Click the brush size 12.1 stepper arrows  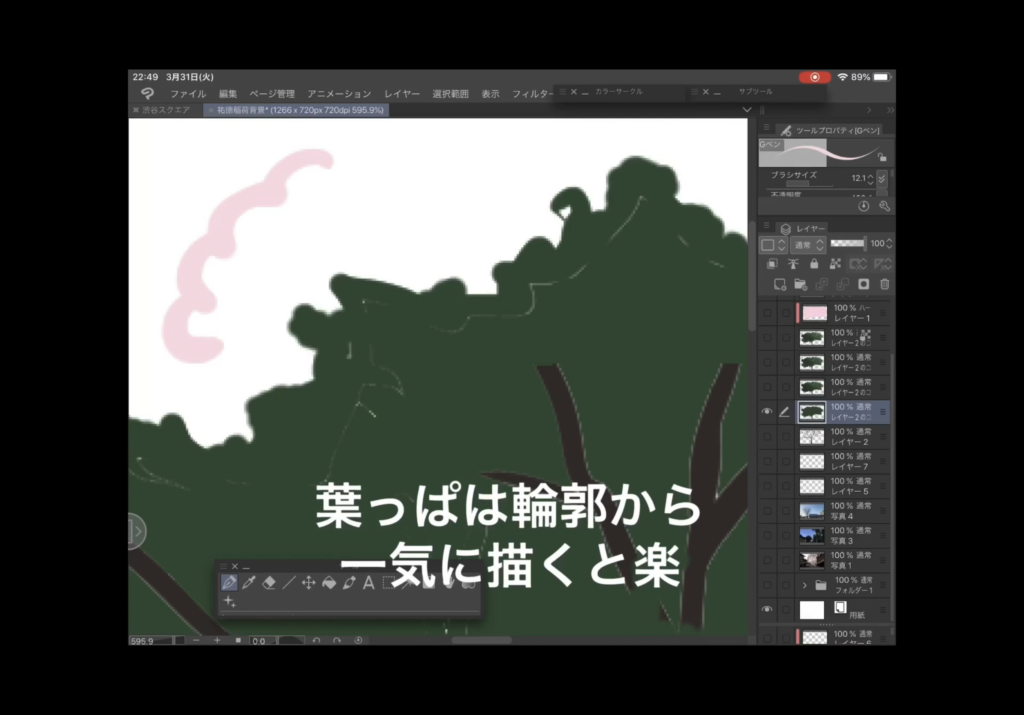tap(871, 178)
